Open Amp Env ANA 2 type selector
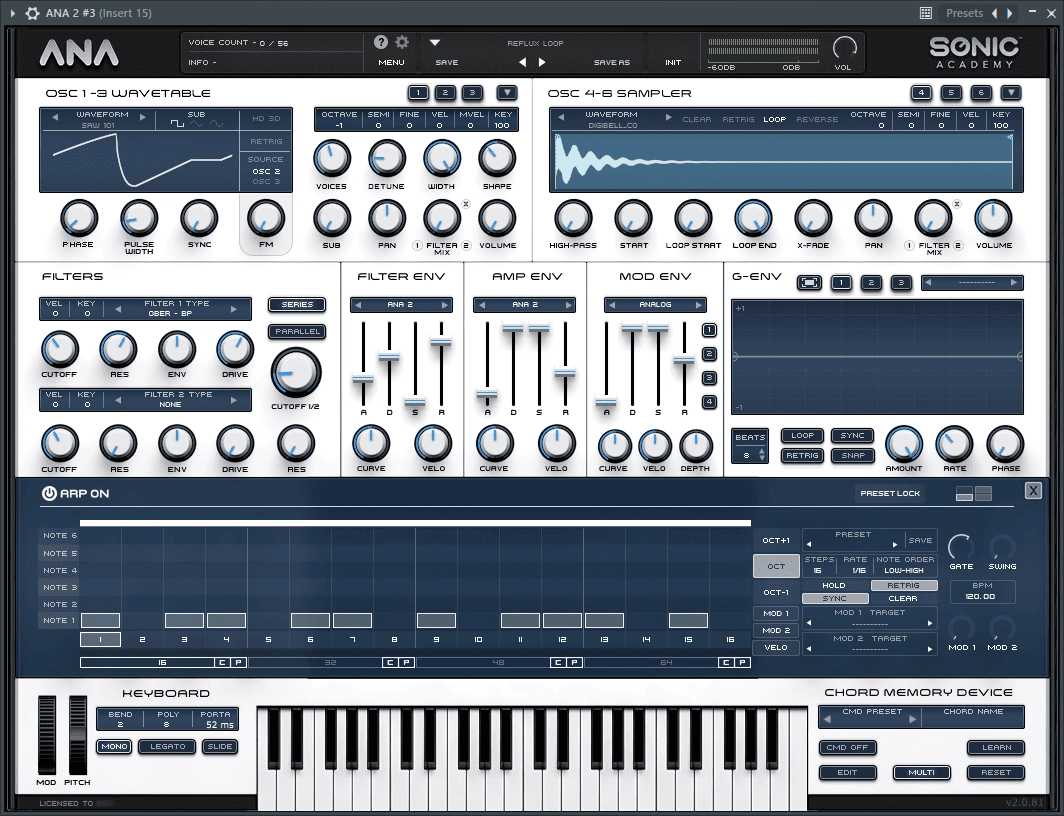The width and height of the screenshot is (1064, 816). point(525,305)
